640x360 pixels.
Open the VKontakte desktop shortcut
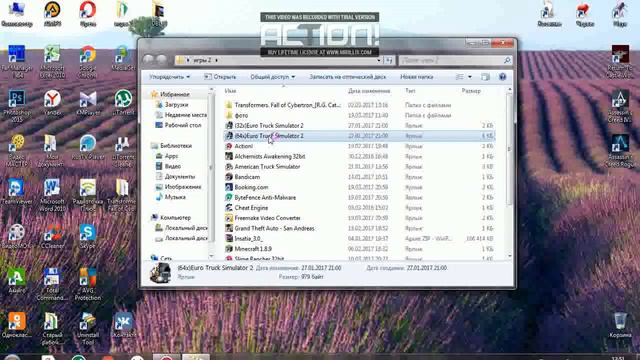coord(123,325)
